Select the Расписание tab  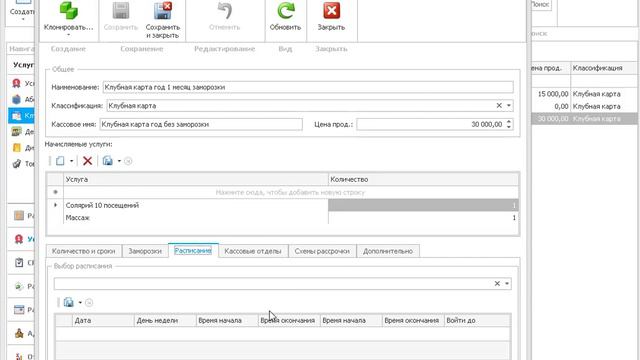[193, 251]
